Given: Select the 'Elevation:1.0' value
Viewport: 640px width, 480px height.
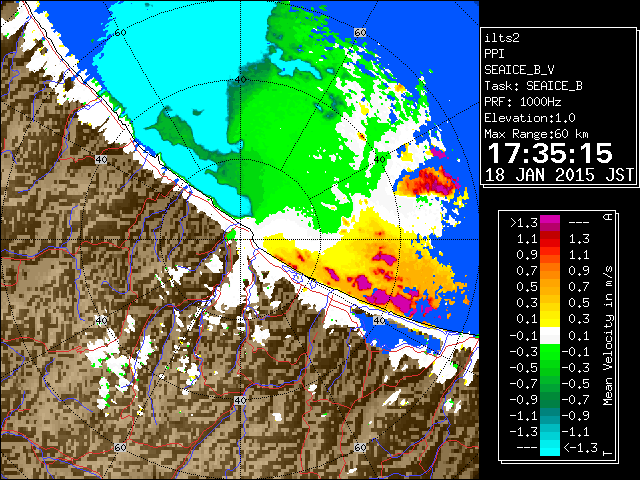Looking at the screenshot, I should point(530,118).
